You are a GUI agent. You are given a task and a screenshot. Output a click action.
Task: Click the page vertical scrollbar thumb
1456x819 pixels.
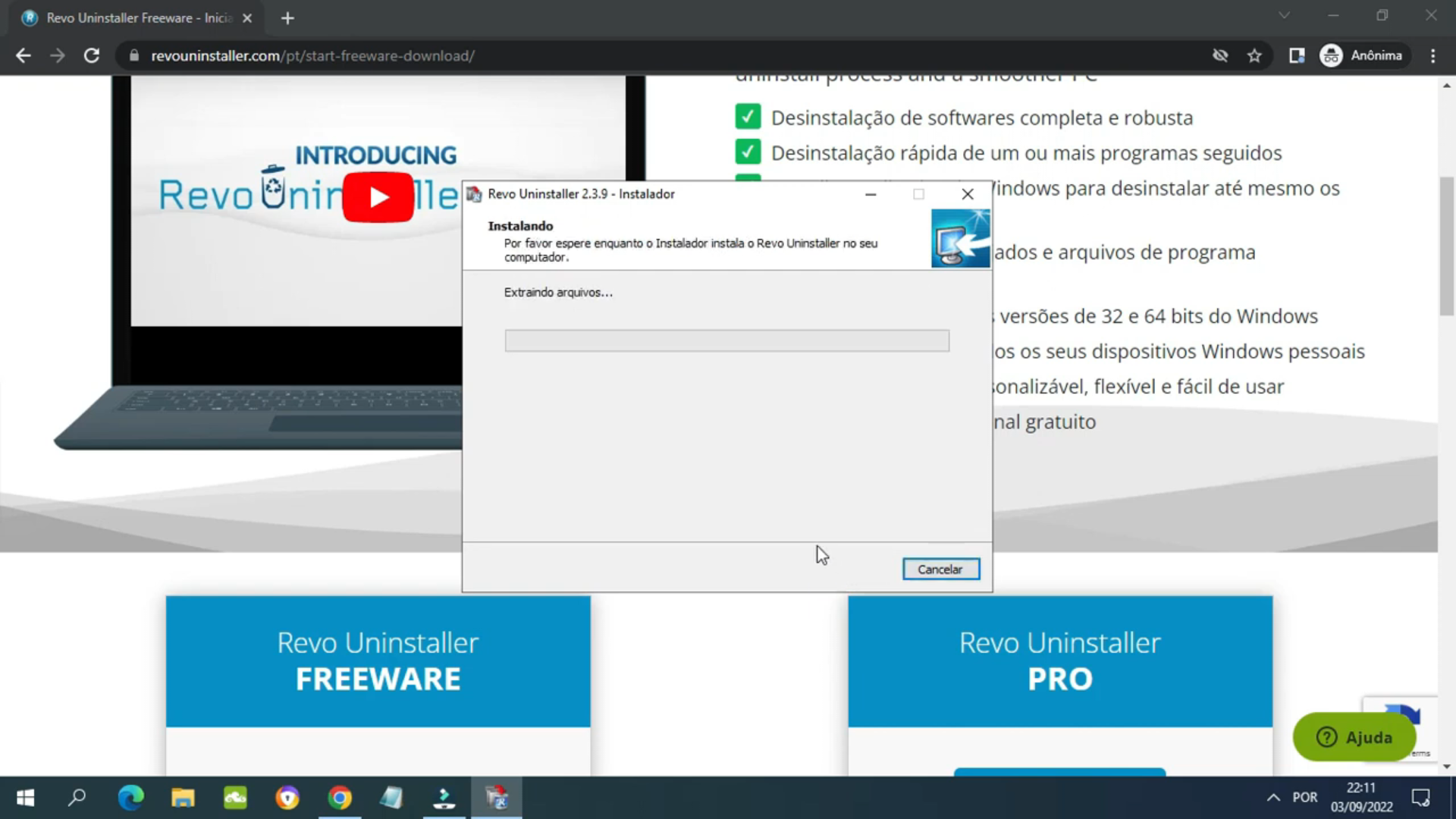tap(1447, 246)
